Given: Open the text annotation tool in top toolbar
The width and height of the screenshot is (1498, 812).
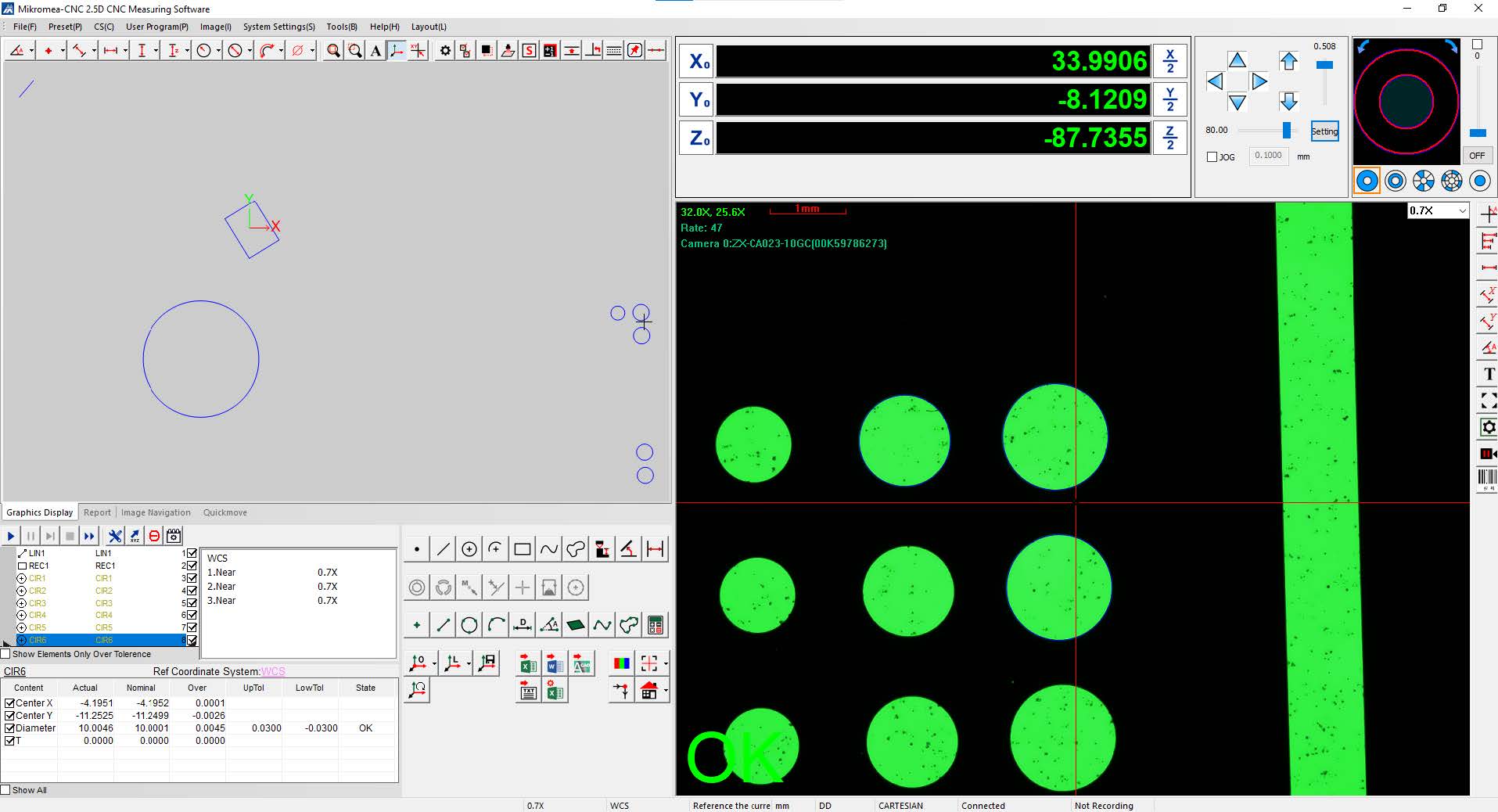Looking at the screenshot, I should (375, 51).
